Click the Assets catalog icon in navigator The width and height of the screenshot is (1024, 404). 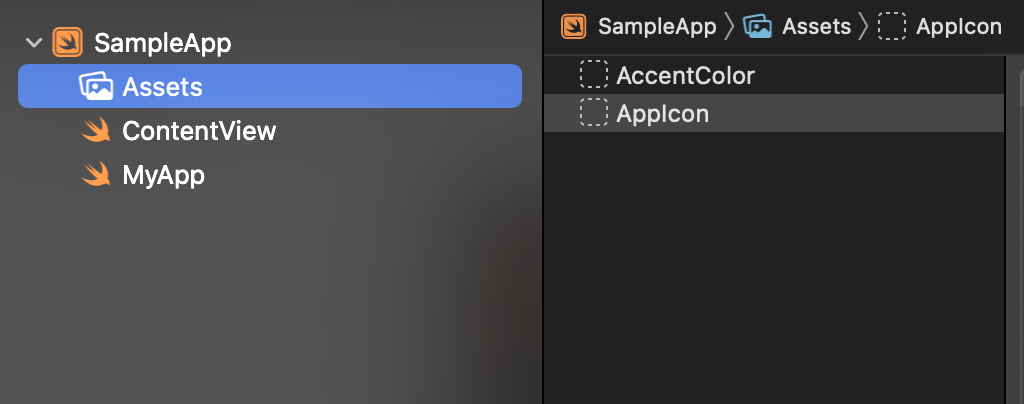click(96, 86)
